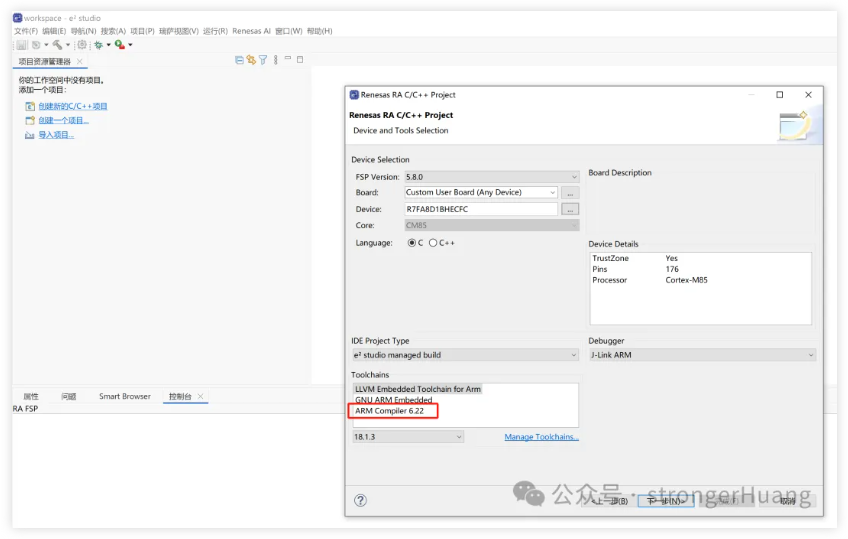The height and width of the screenshot is (539, 848).
Task: Select the C++ language radio button
Action: click(433, 243)
